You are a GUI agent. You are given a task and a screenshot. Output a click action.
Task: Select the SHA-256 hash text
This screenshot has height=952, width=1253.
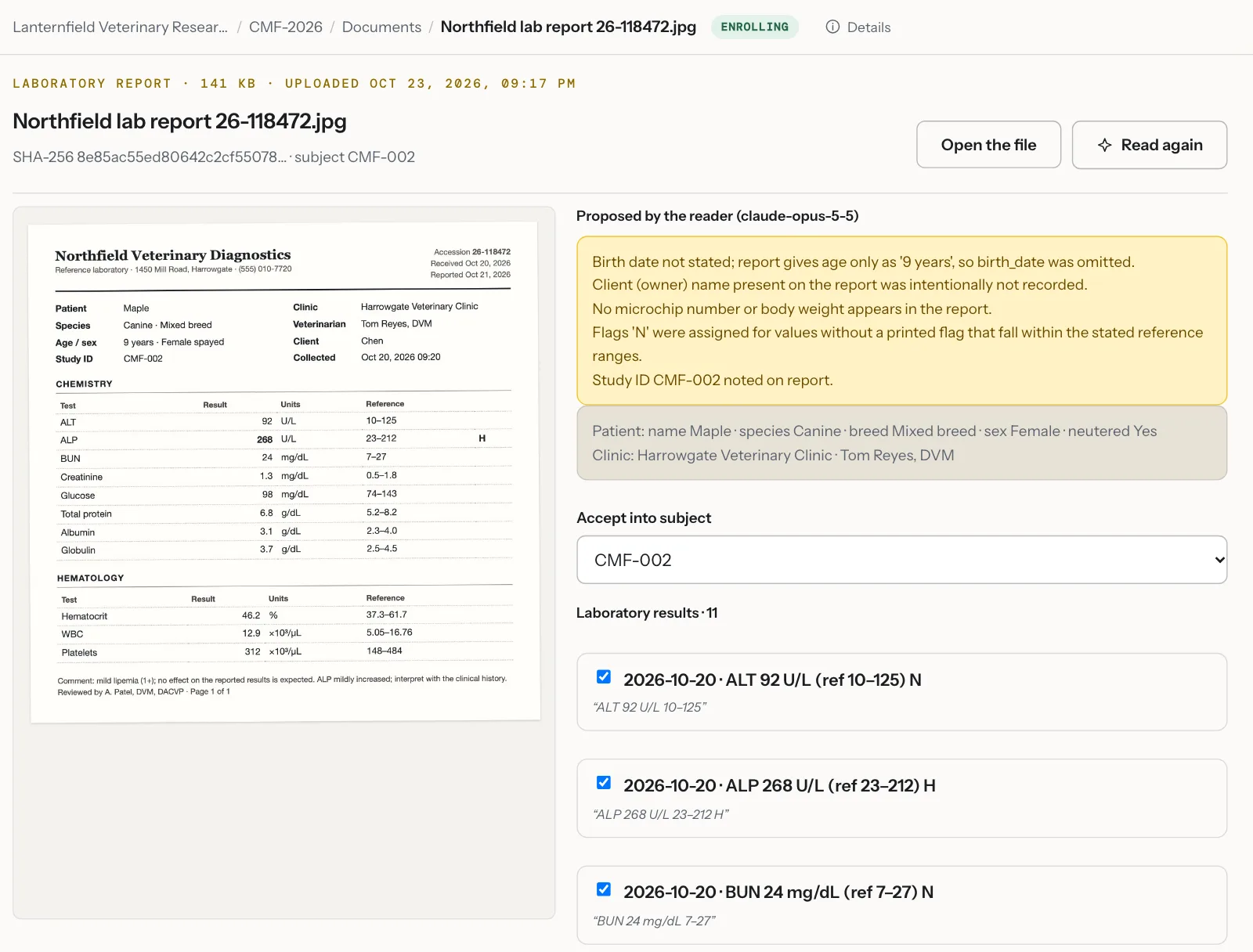click(150, 157)
